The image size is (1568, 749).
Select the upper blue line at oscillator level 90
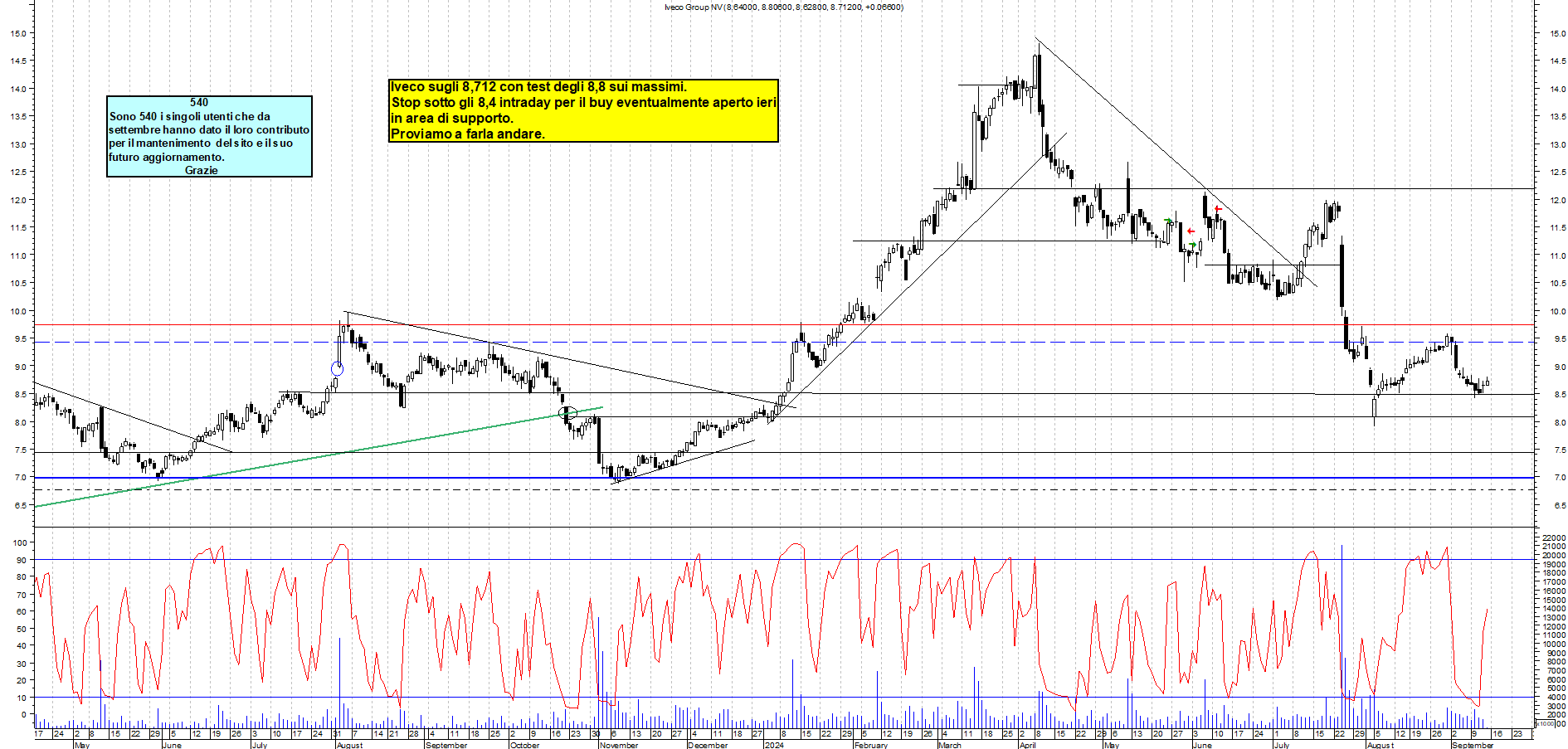(784, 559)
